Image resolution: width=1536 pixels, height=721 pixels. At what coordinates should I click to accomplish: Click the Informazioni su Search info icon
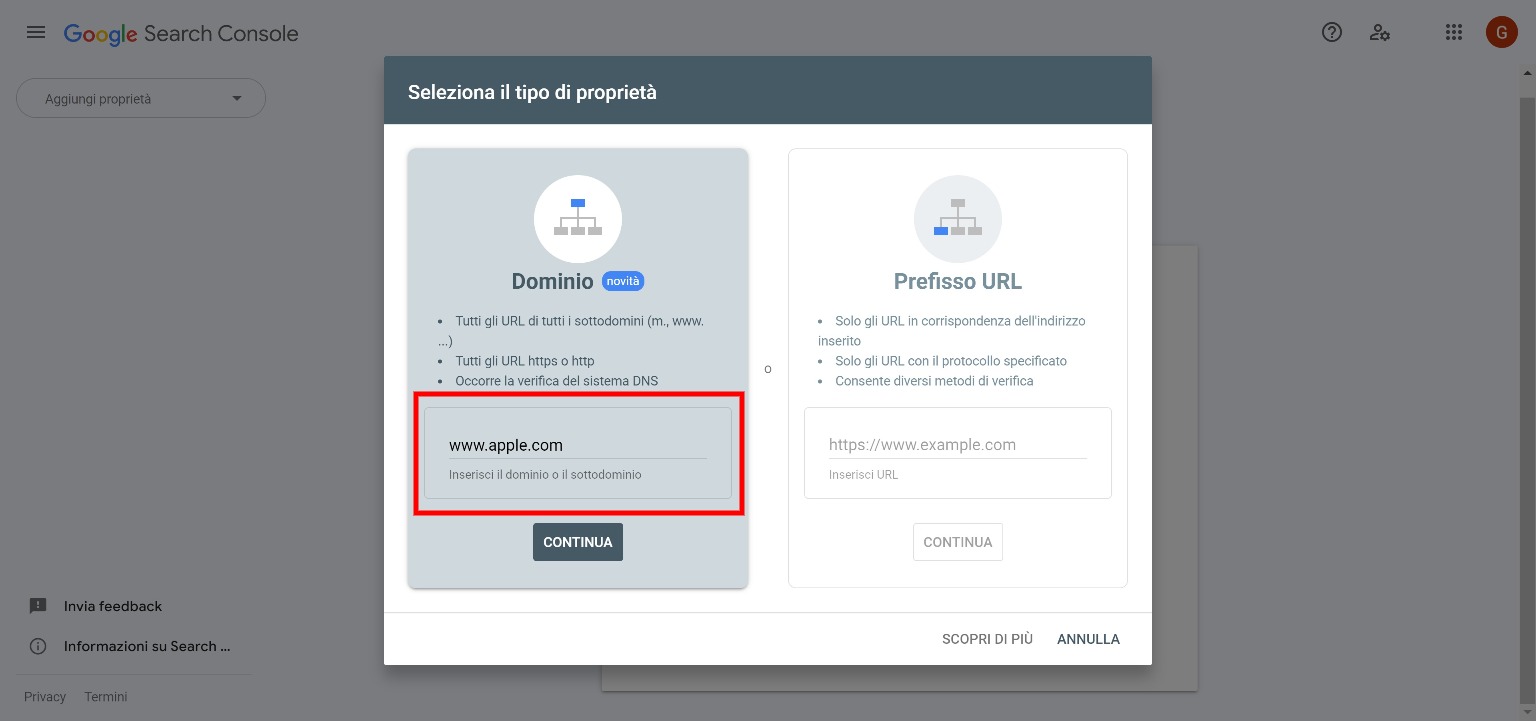tap(38, 646)
